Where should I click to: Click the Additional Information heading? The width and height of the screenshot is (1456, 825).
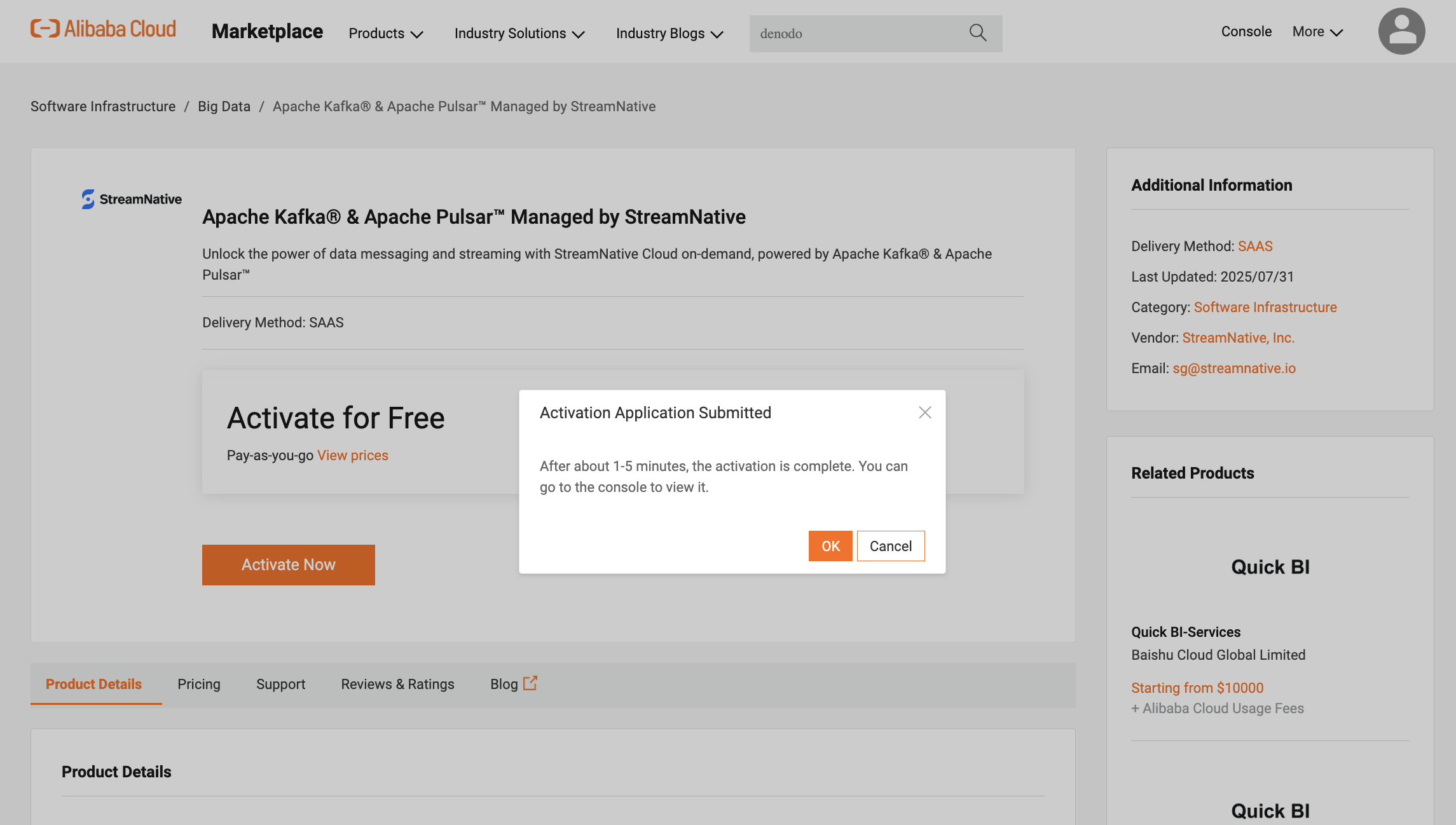1211,185
